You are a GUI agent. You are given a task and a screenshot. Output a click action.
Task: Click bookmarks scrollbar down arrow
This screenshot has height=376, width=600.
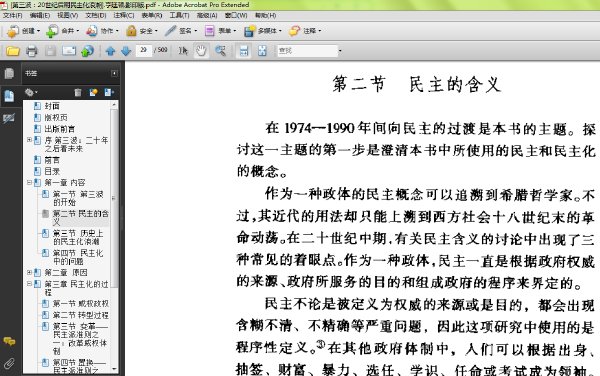point(114,369)
